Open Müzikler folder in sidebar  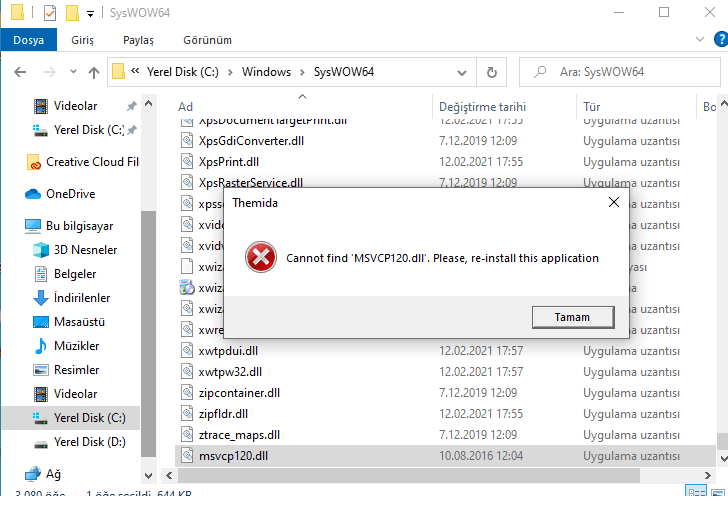66,346
